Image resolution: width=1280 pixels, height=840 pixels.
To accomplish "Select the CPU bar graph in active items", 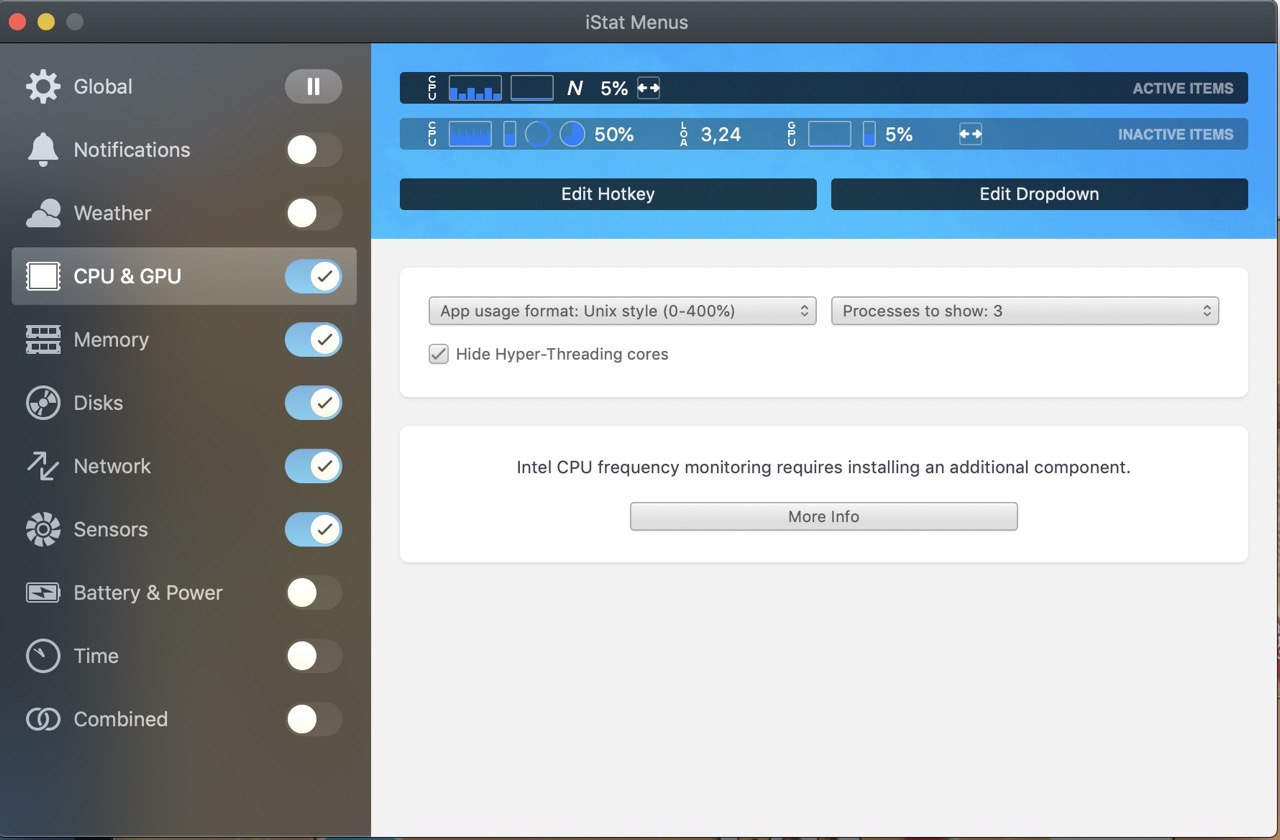I will (475, 88).
